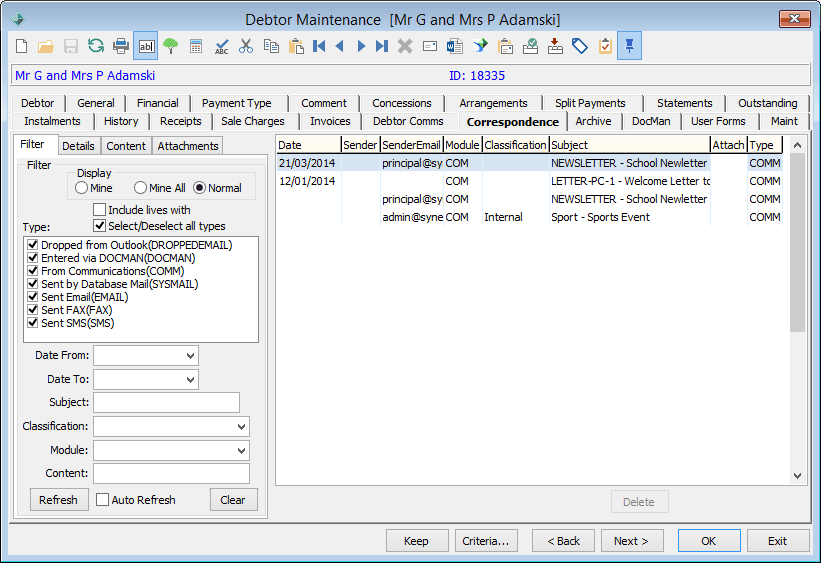Click the green Refresh arrows icon

click(96, 46)
